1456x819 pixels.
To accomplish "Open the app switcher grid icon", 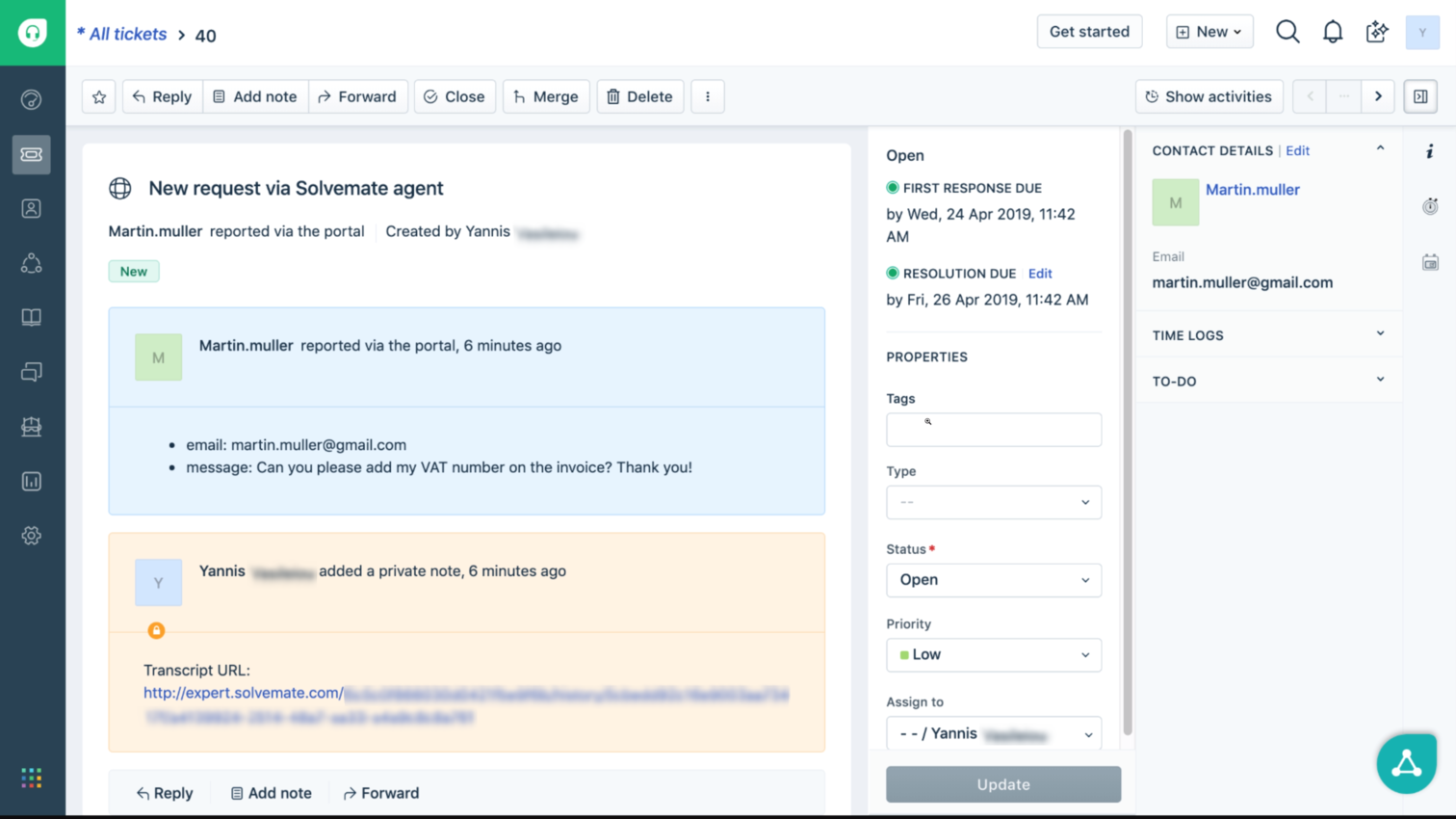I will coord(32,778).
